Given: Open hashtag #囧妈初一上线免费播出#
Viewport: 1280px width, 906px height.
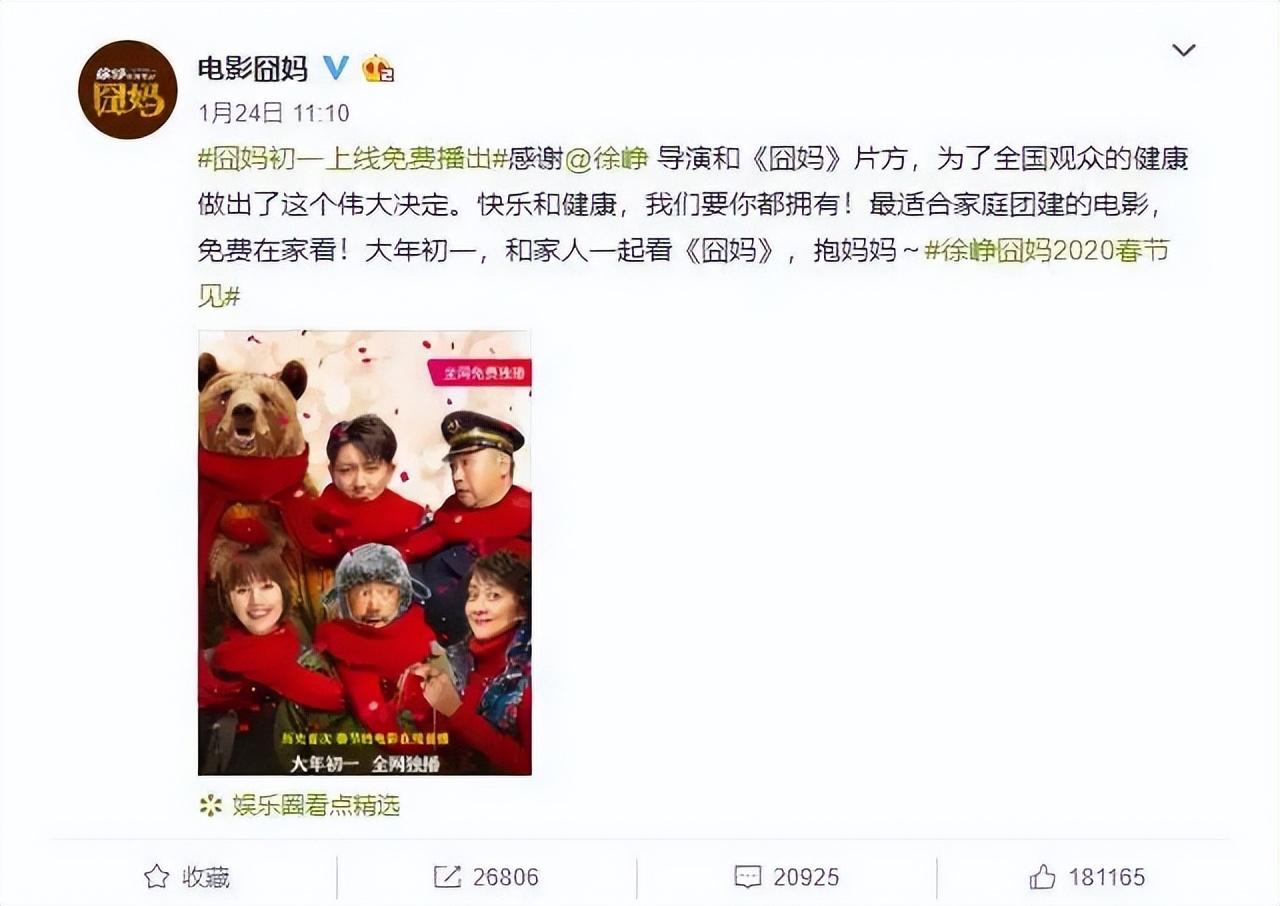Looking at the screenshot, I should [353, 158].
